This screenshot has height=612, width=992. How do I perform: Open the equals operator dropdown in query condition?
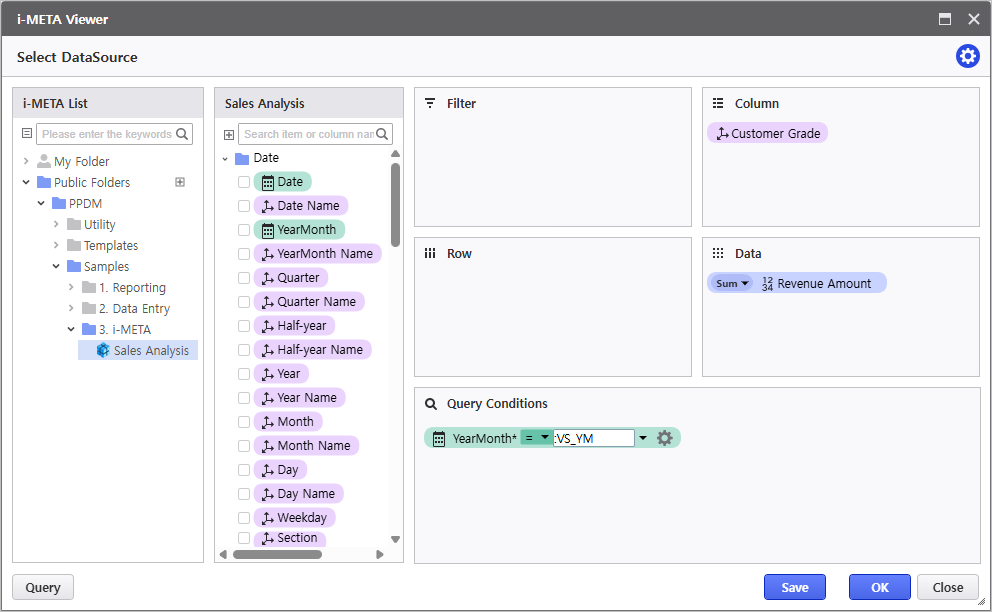tap(536, 438)
